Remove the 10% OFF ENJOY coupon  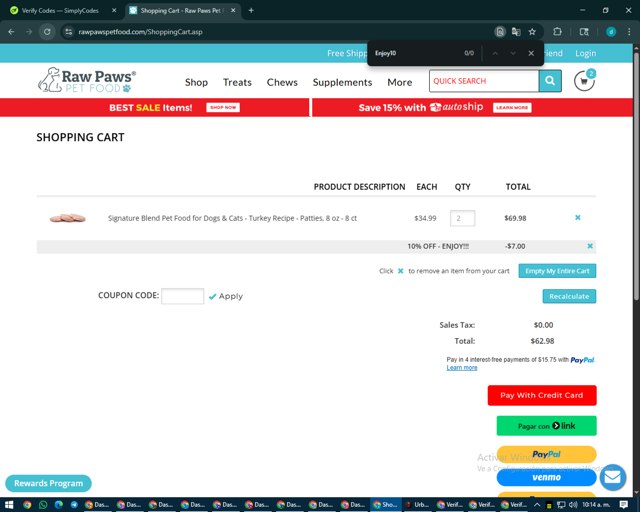590,246
